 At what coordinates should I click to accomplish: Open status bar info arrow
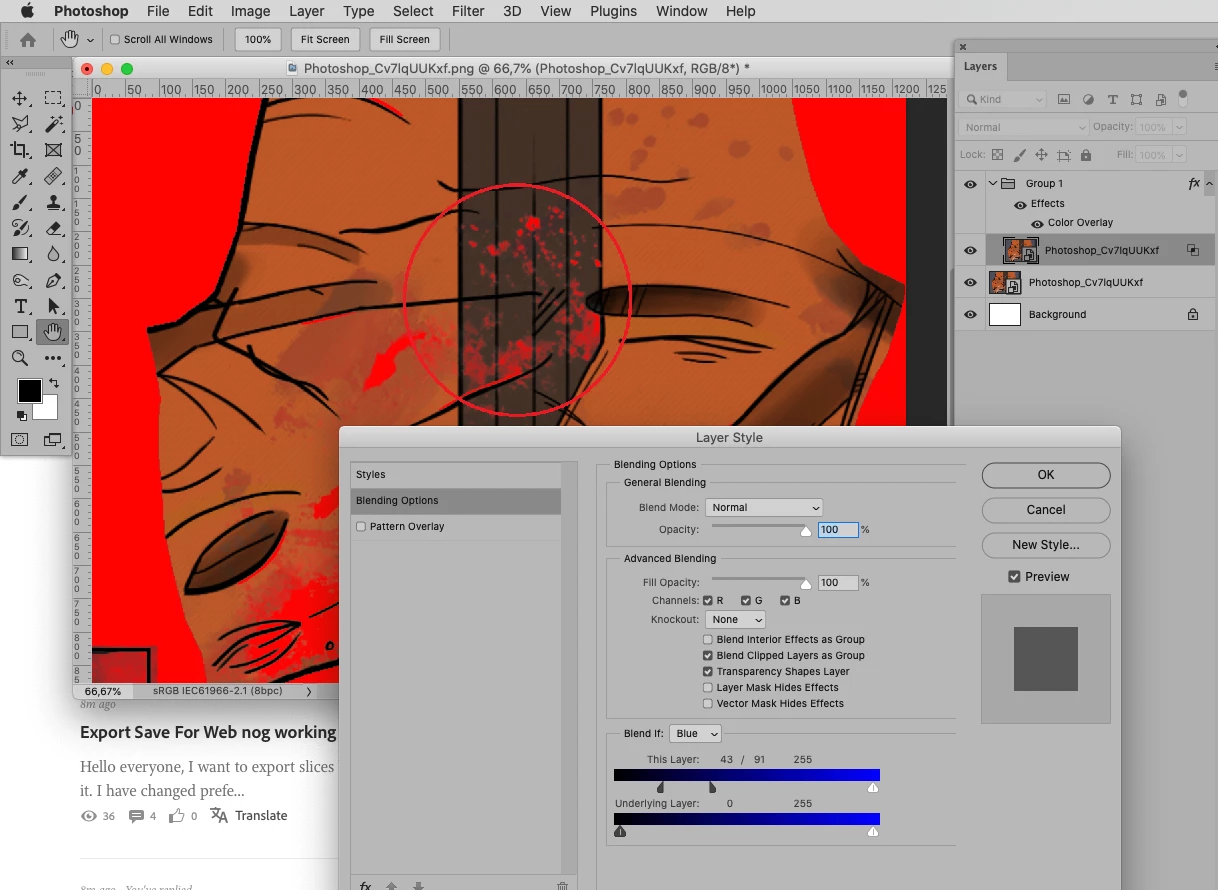(x=308, y=691)
